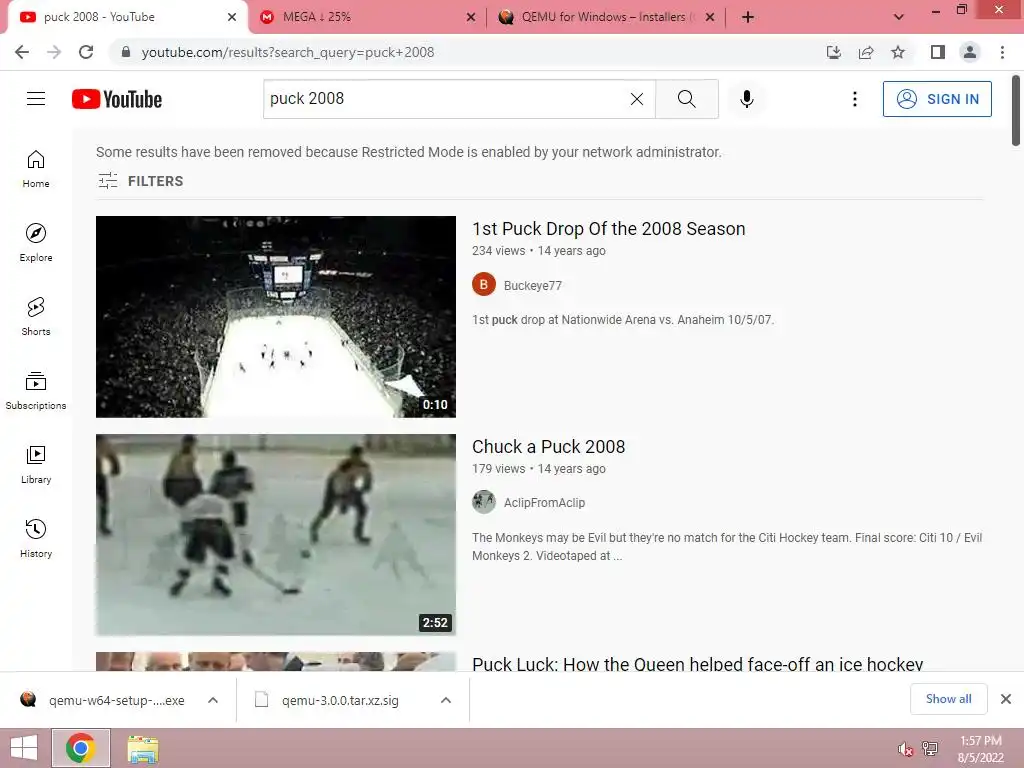This screenshot has width=1024, height=768.
Task: Share this page via the share icon
Action: [x=866, y=52]
